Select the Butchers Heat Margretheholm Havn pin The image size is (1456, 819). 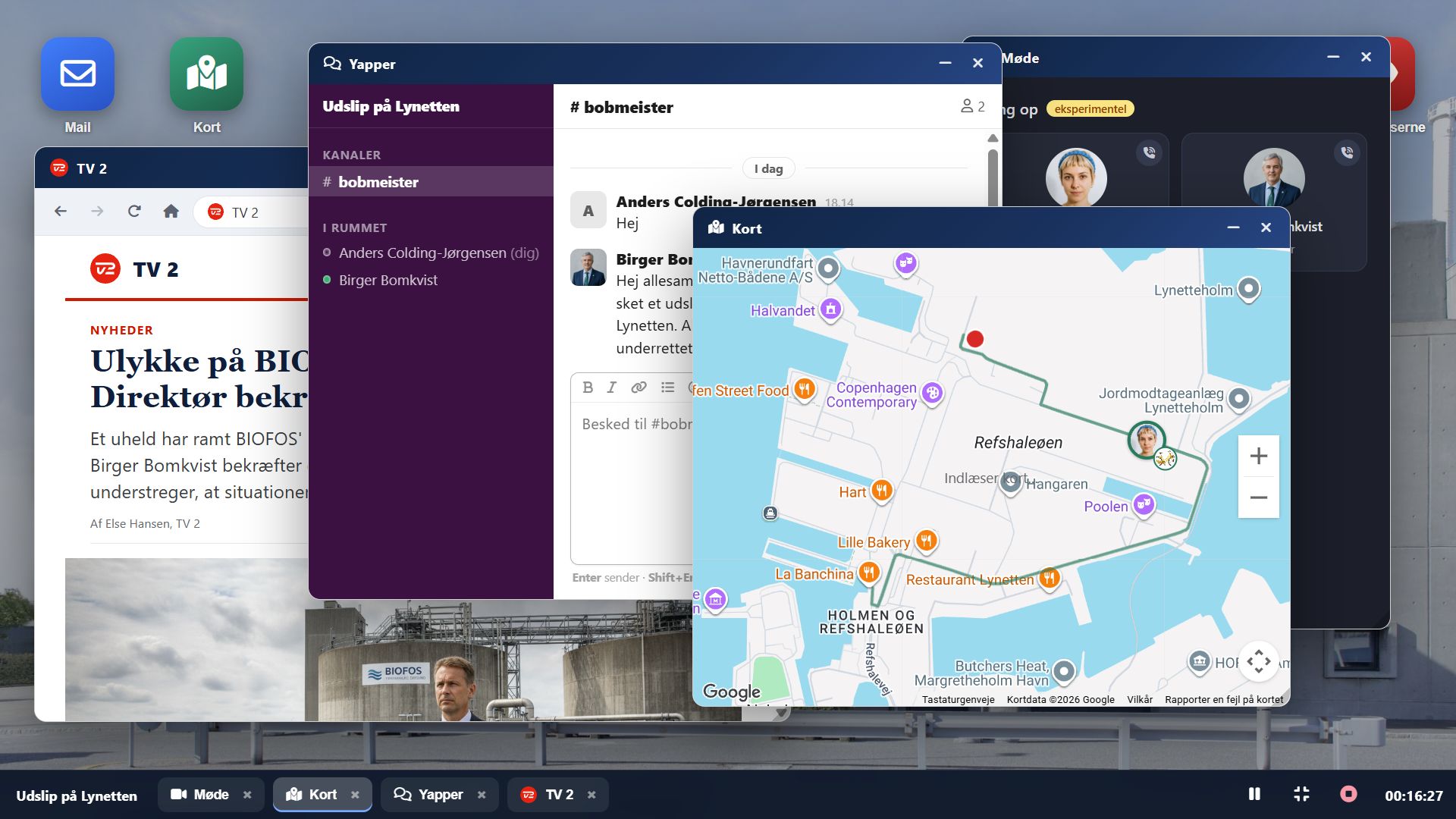(1065, 671)
